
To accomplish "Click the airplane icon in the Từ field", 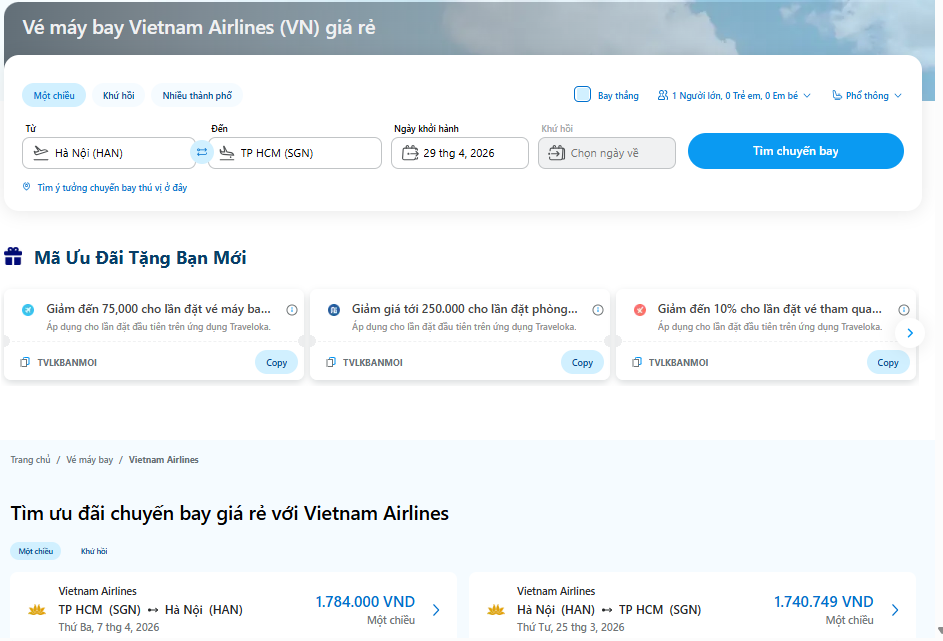I will click(x=39, y=152).
